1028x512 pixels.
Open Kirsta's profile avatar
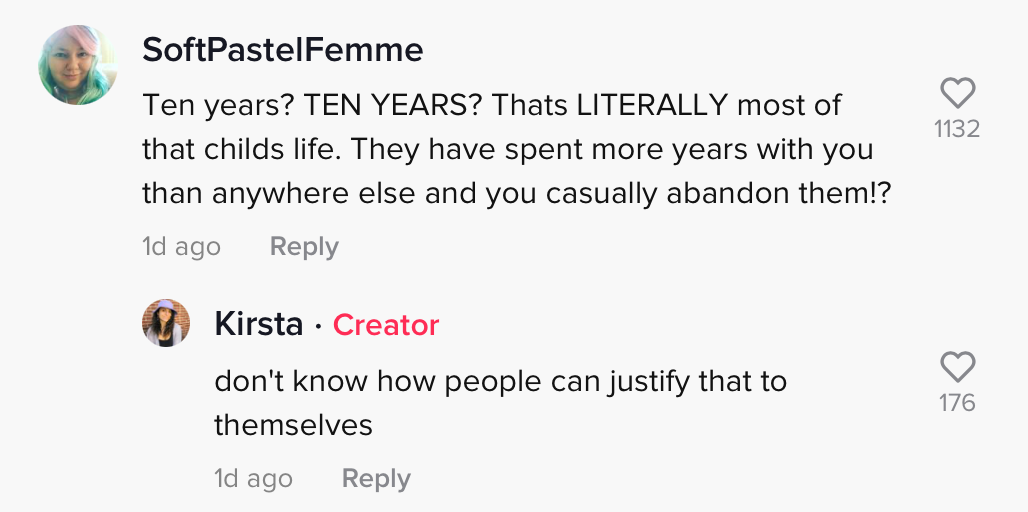click(166, 323)
